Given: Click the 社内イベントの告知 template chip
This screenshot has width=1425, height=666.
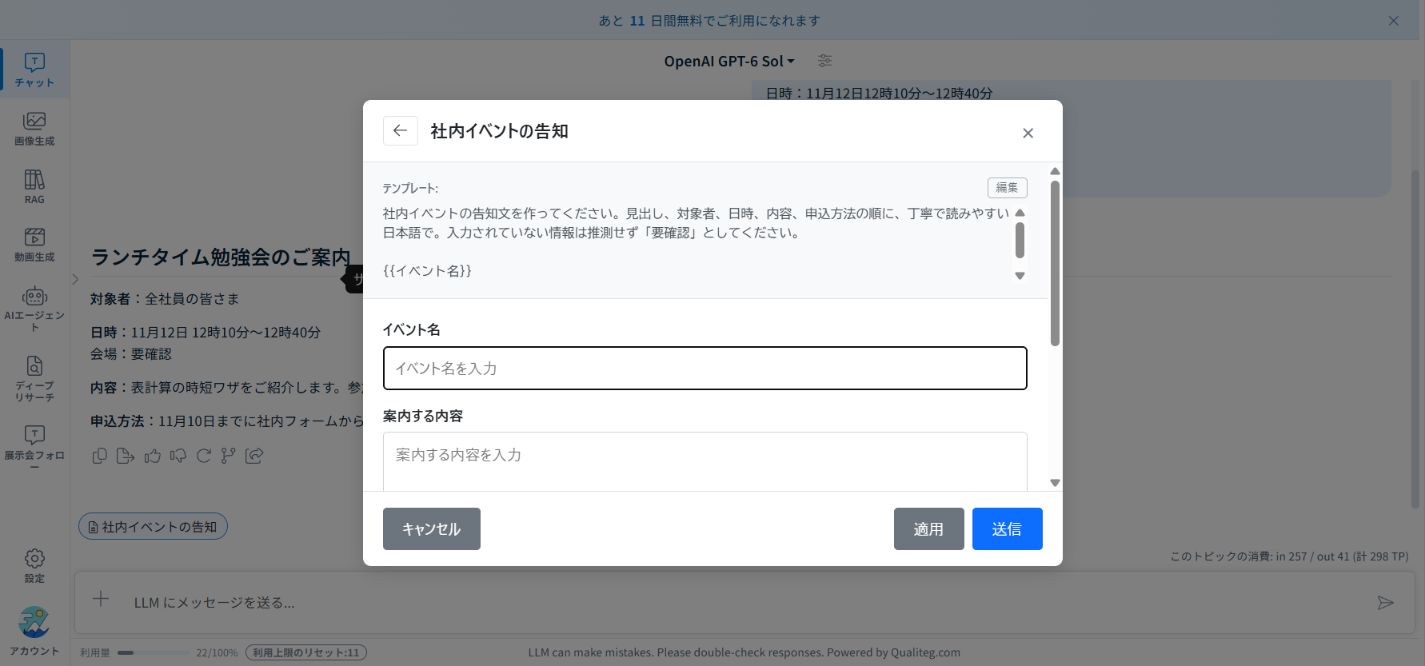Looking at the screenshot, I should 153,526.
